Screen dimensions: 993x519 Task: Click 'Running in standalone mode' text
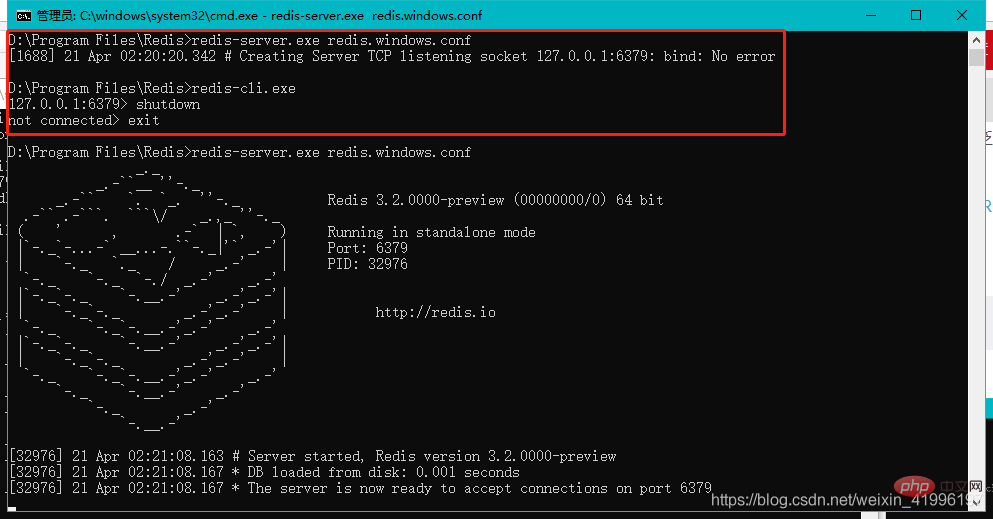point(431,232)
